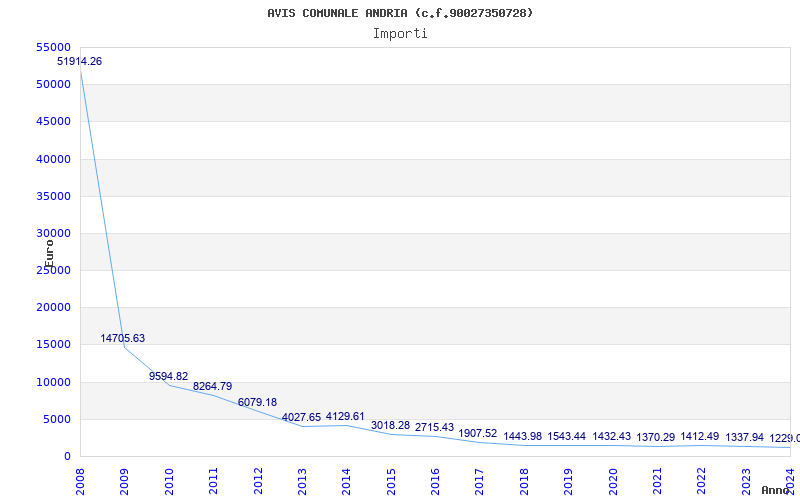
Task: Select the 4027.65 data label
Action: pos(302,417)
